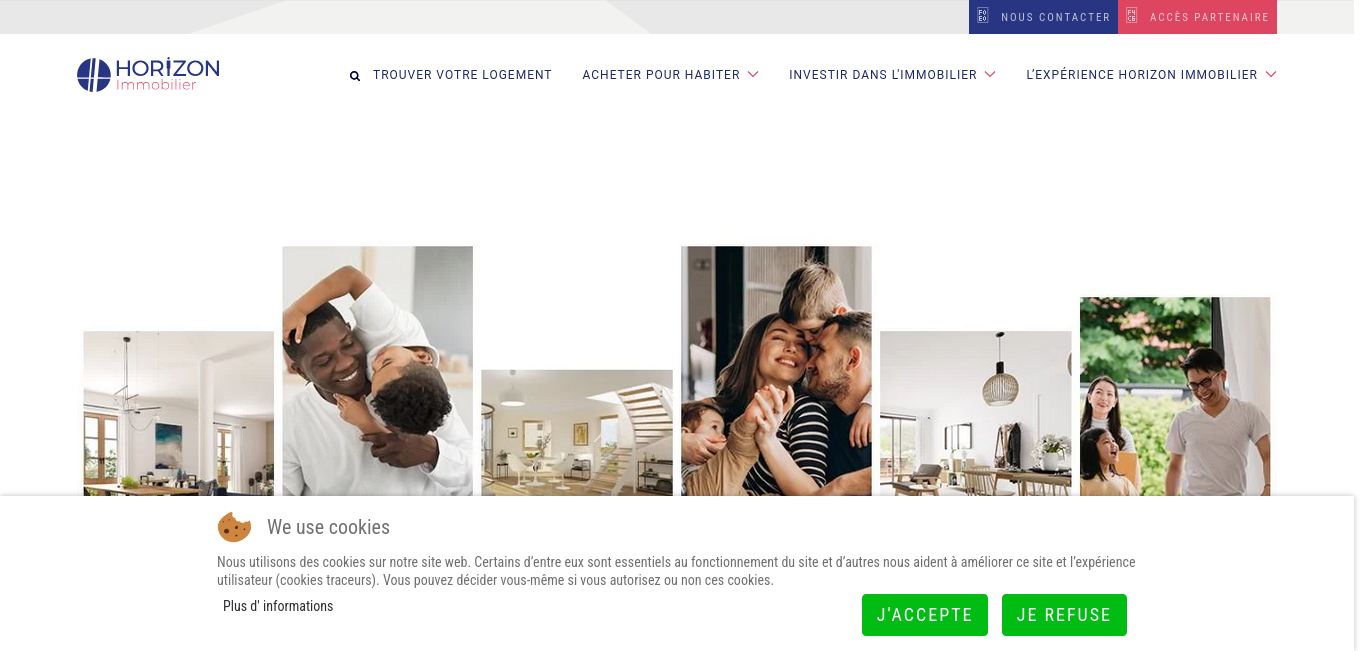Viewport: 1366px width, 651px height.
Task: Click the search magnifier icon
Action: [355, 76]
